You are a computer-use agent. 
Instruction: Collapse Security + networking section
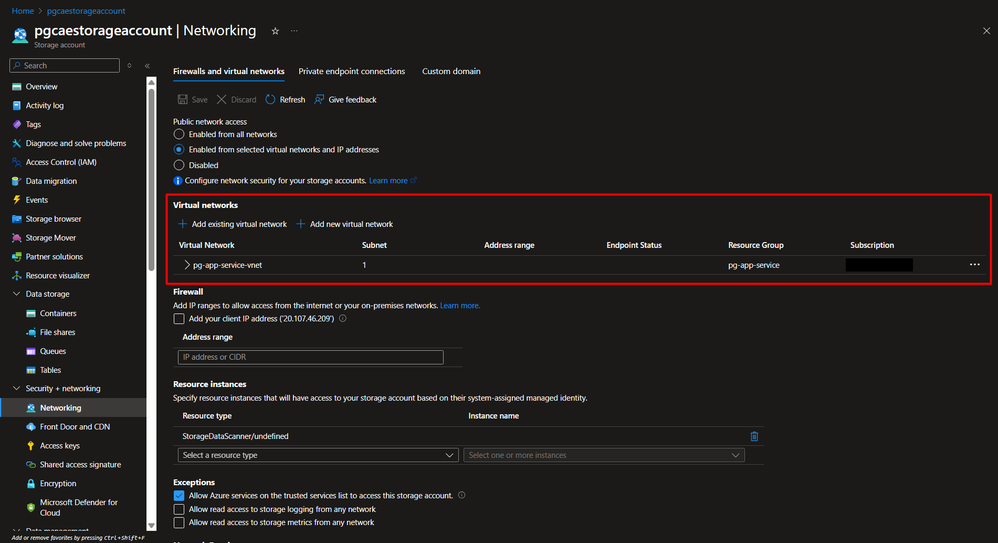point(17,388)
